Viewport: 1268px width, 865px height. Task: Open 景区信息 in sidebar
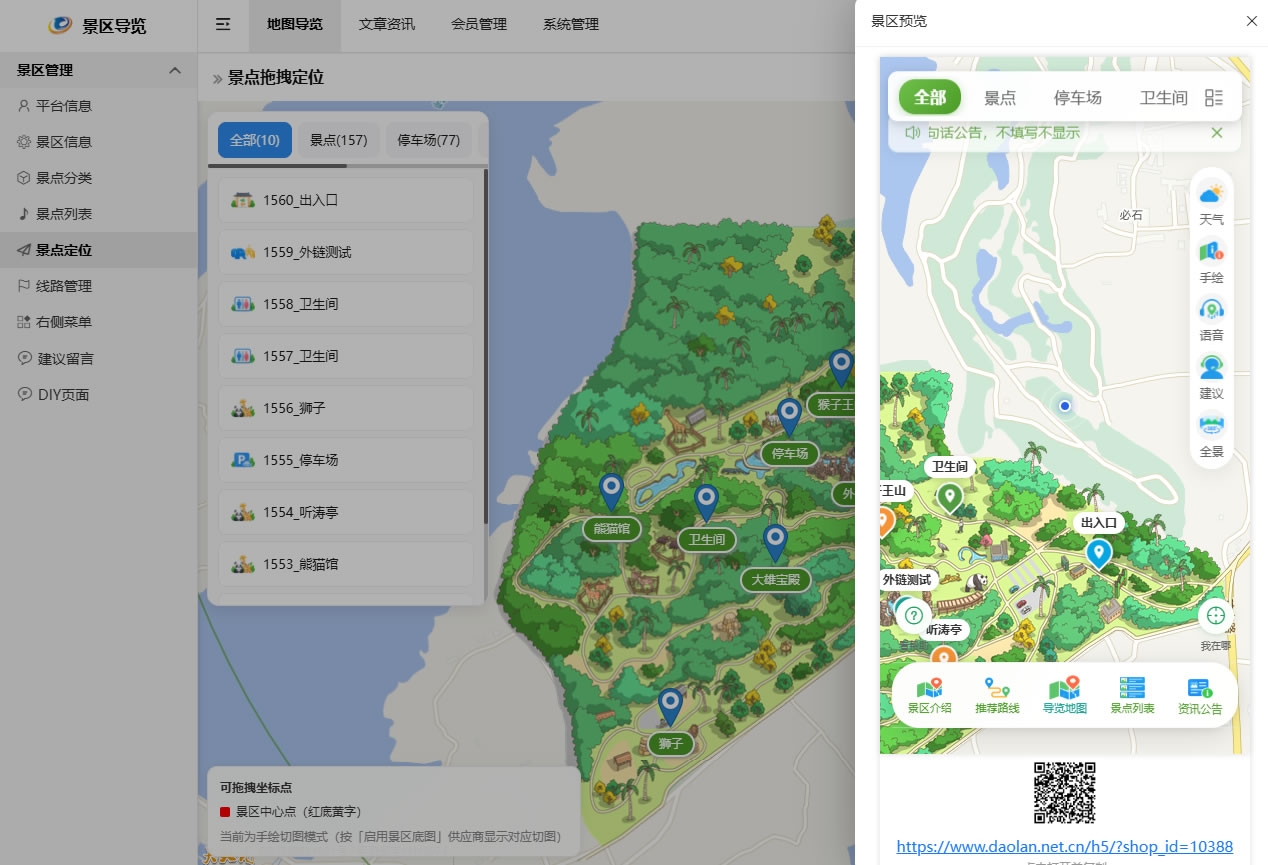98,142
